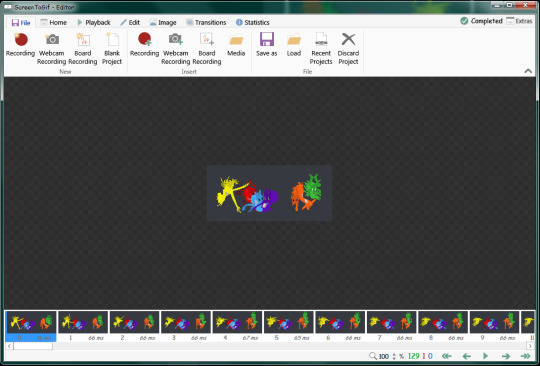
Task: Discard Project with the X icon
Action: 348,49
